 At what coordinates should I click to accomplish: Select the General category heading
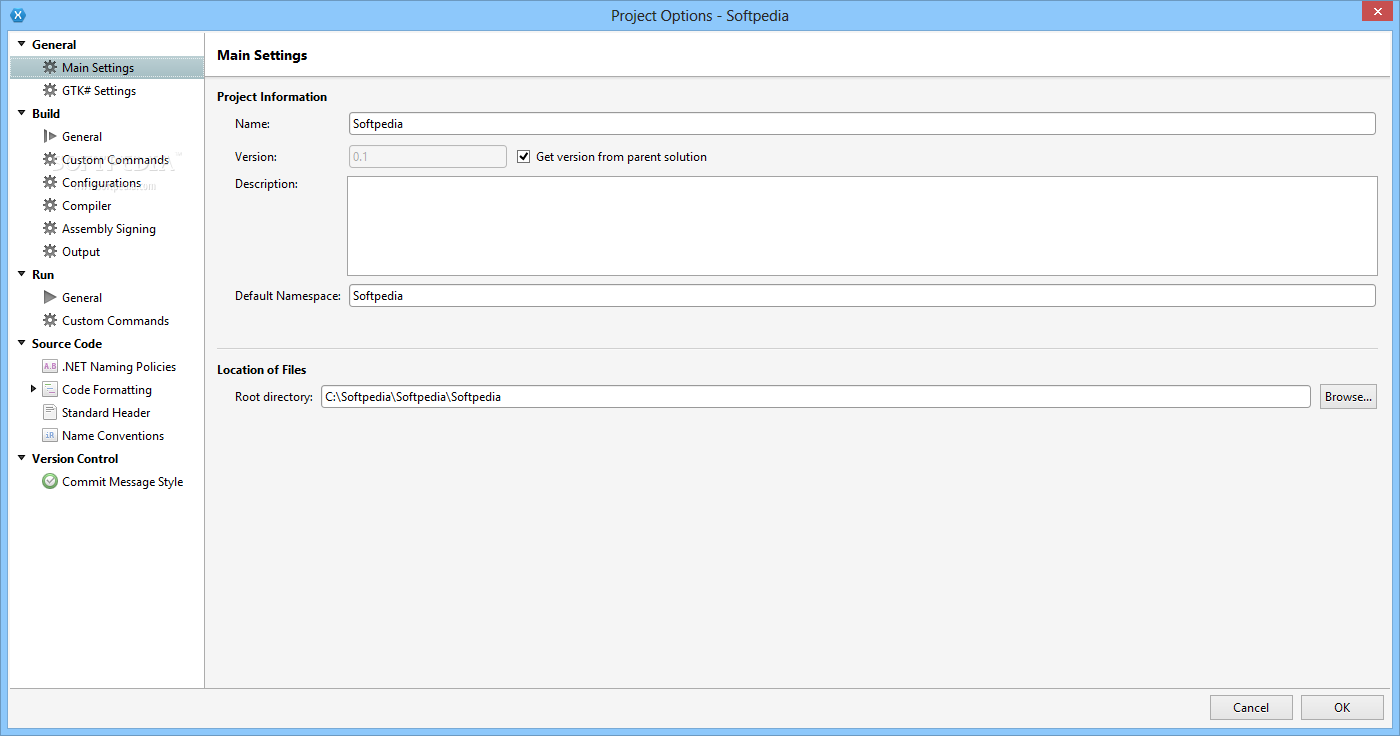(x=54, y=44)
